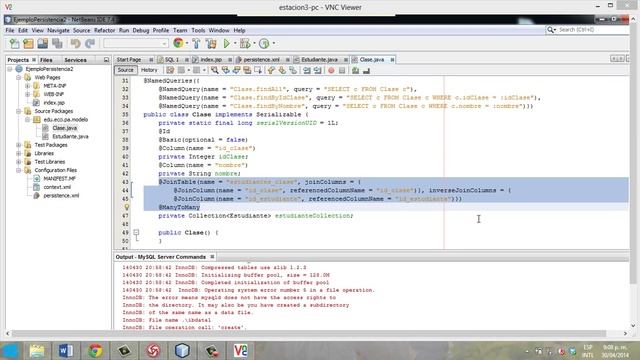The image size is (640, 360).
Task: Open the File menu
Action: point(10,30)
